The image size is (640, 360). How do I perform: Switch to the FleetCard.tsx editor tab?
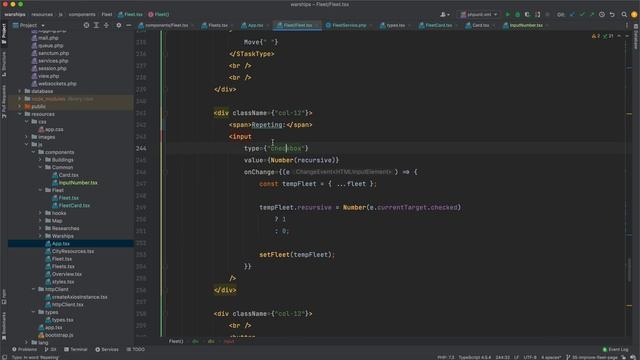click(x=438, y=25)
